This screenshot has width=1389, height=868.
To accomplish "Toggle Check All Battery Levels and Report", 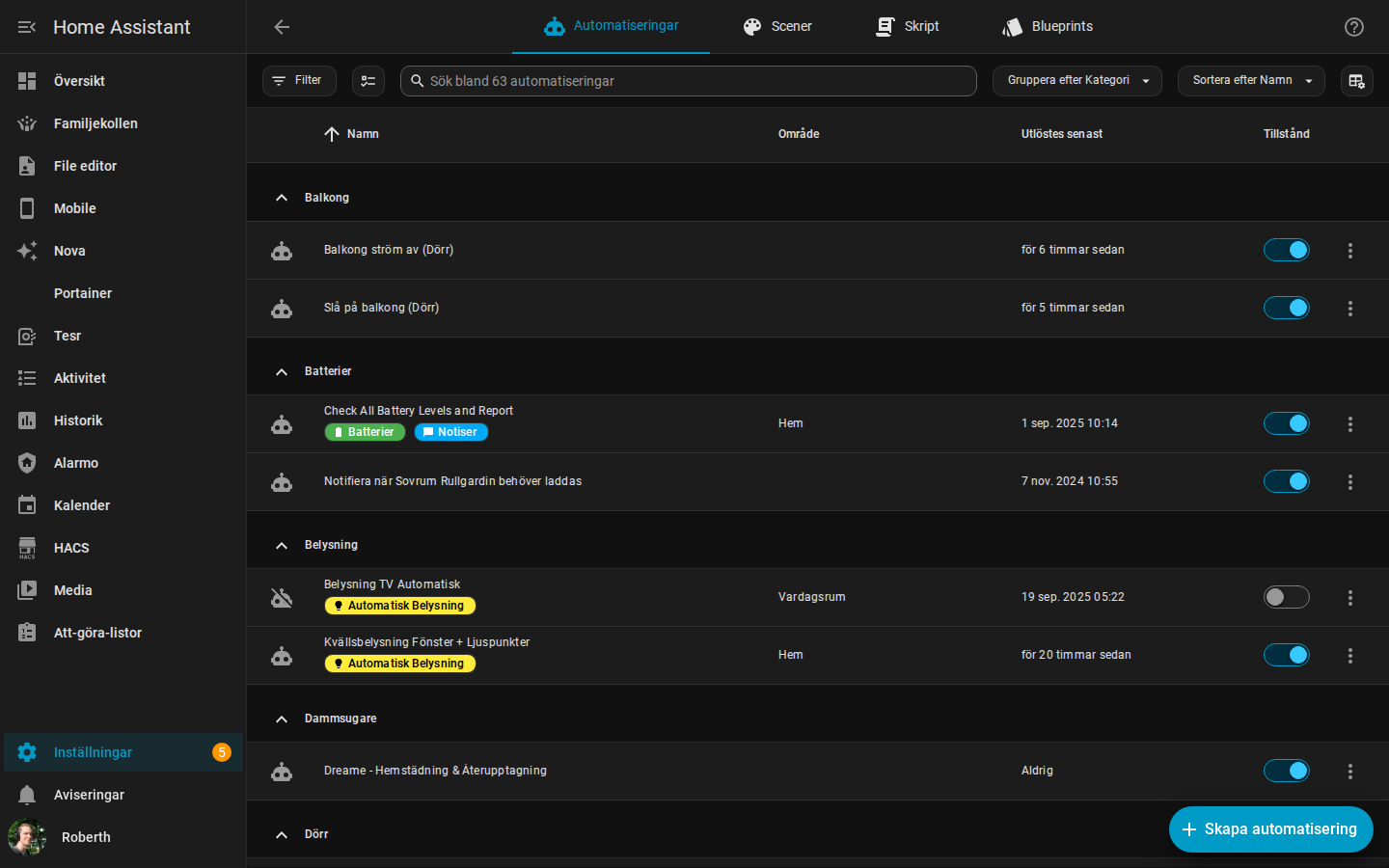I will point(1287,423).
